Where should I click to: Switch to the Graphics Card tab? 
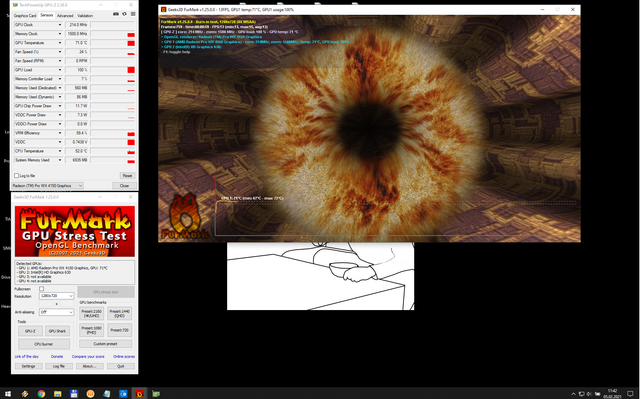tap(25, 16)
